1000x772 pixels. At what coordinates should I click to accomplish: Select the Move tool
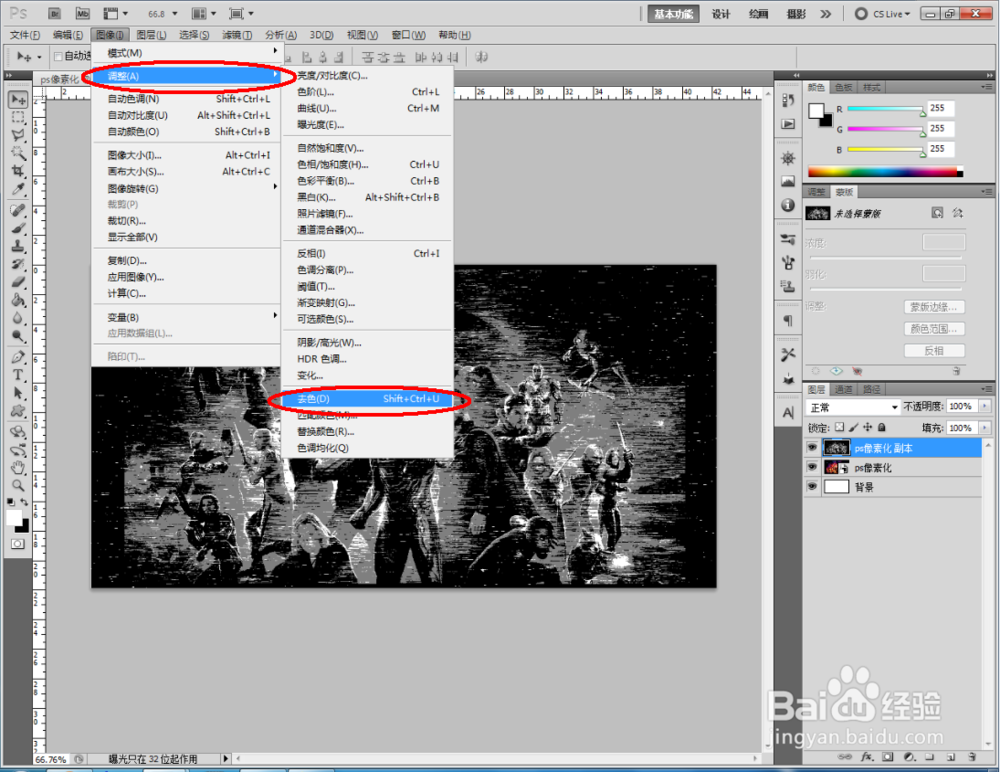tap(18, 100)
